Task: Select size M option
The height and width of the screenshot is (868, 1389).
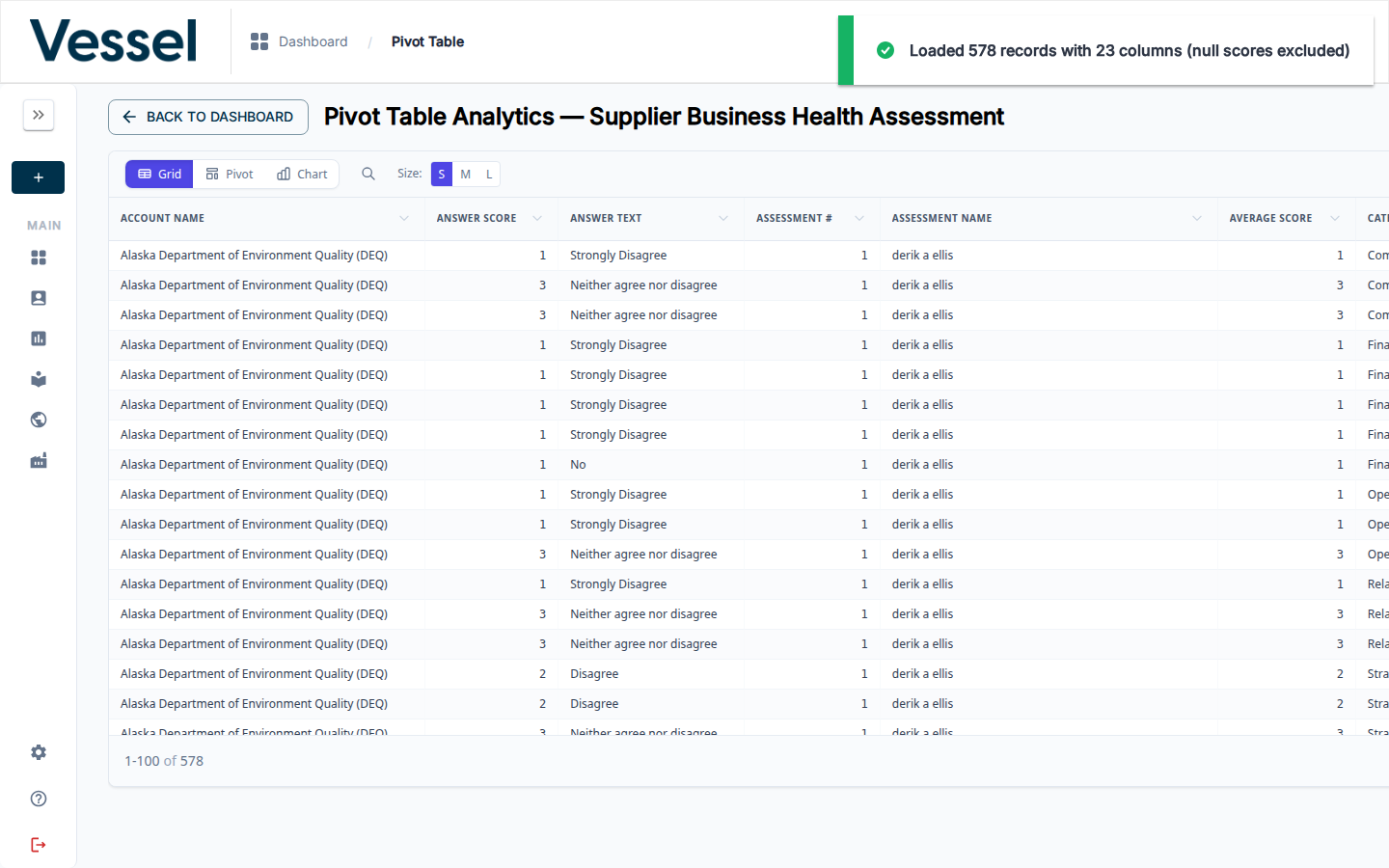Action: 466,175
